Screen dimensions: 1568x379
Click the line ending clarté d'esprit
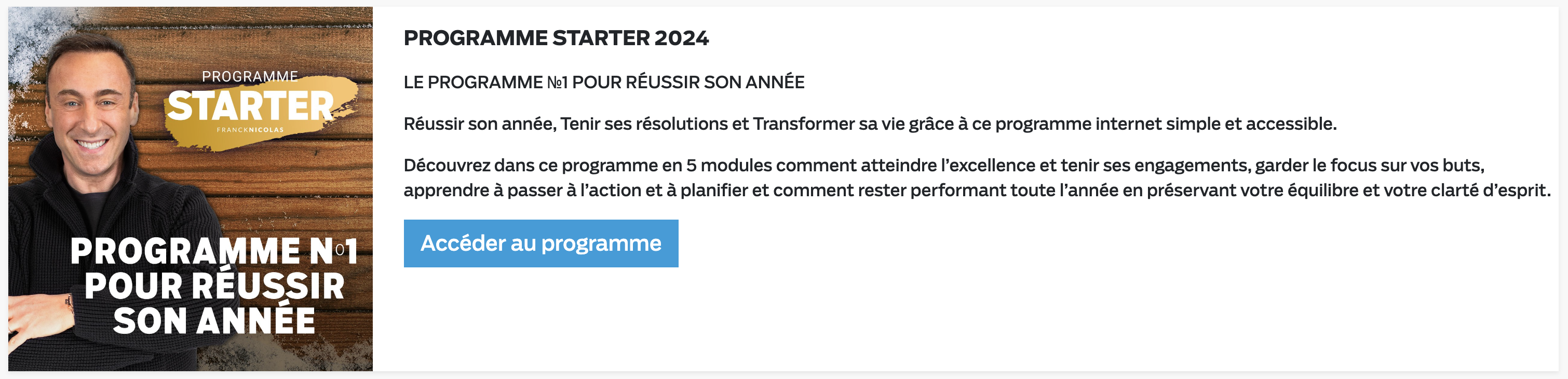point(976,191)
